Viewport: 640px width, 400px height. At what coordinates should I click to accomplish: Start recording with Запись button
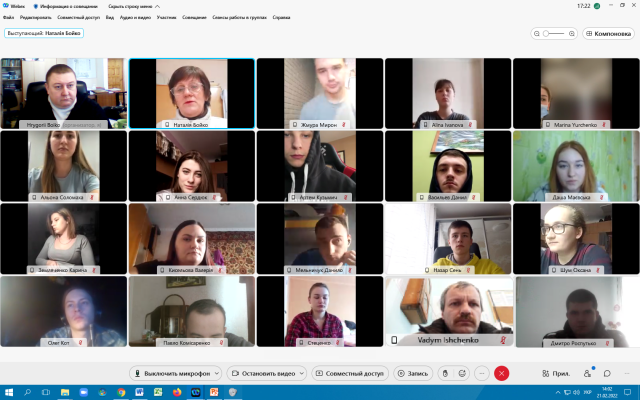[x=413, y=373]
